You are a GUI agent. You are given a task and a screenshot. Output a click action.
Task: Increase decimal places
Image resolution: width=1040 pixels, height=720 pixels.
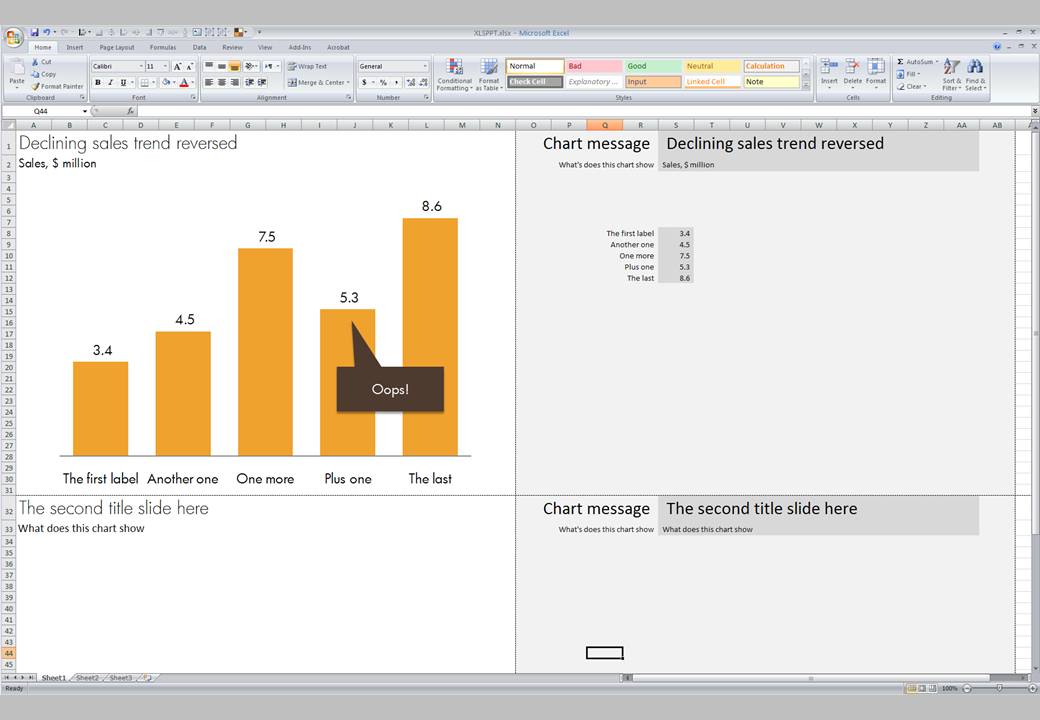411,82
